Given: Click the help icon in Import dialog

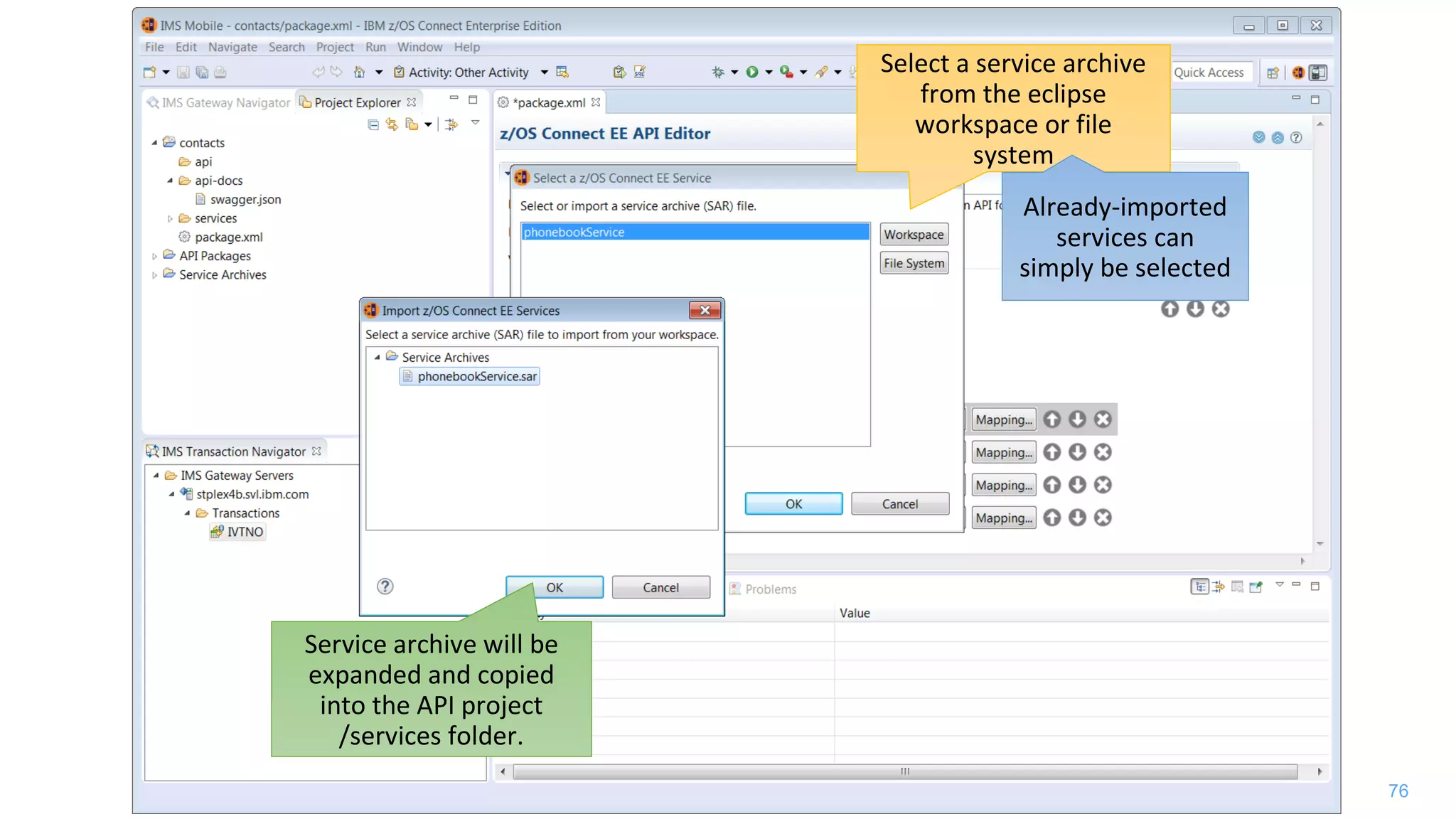Looking at the screenshot, I should (x=385, y=587).
